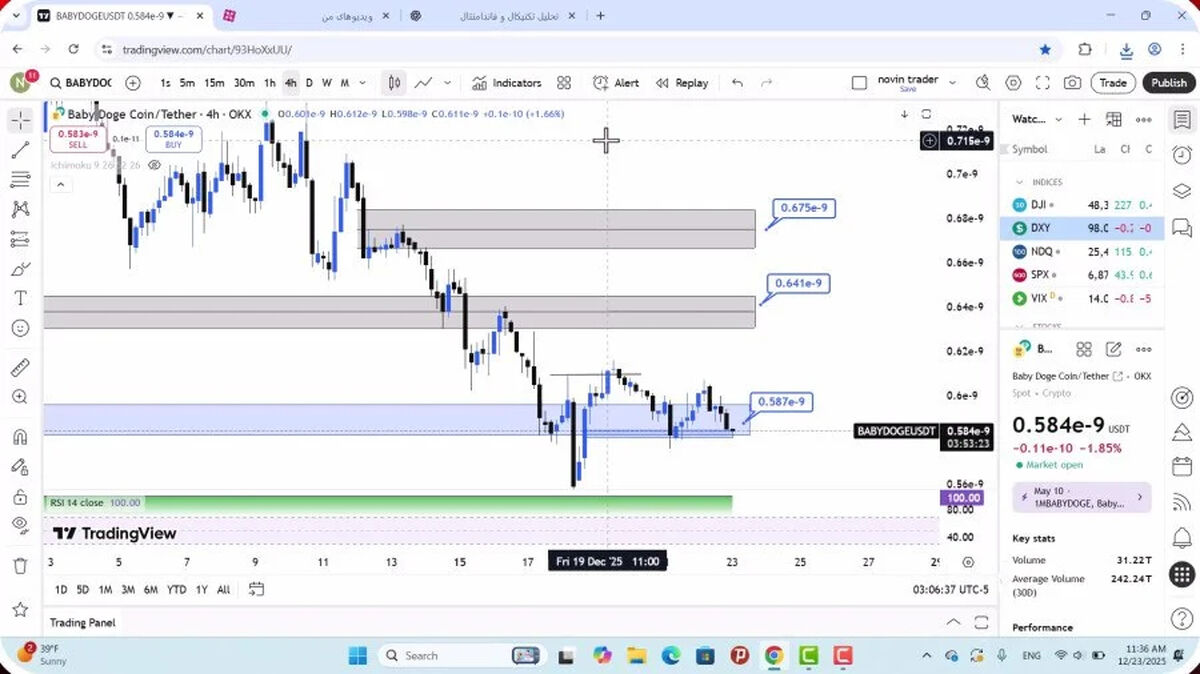Image resolution: width=1200 pixels, height=674 pixels.
Task: Open BABYDOGE symbol search field
Action: coord(81,83)
